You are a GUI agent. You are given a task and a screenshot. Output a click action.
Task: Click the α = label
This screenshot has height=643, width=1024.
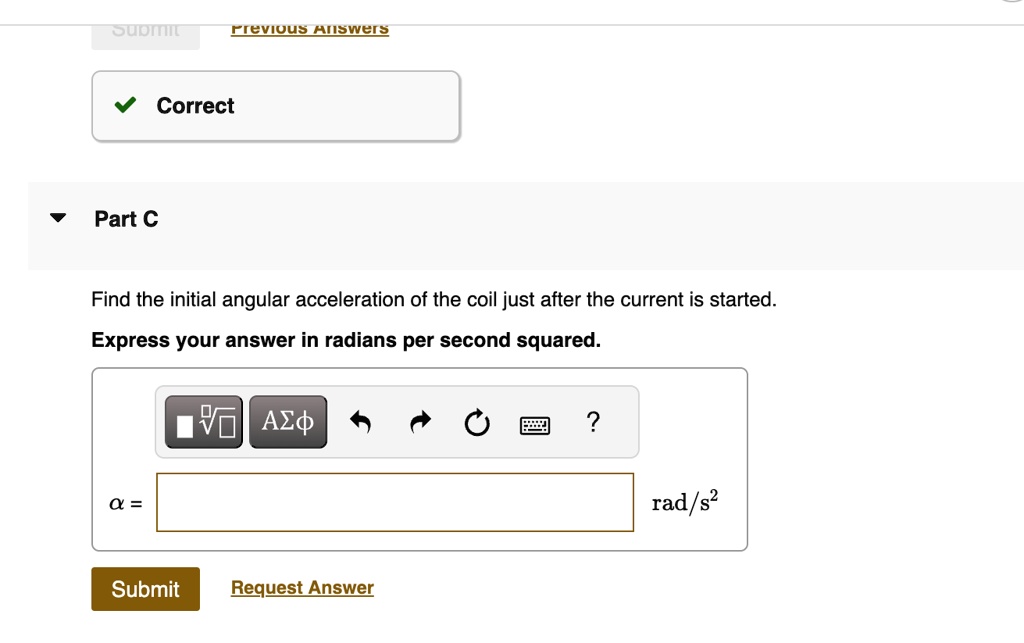click(x=125, y=503)
